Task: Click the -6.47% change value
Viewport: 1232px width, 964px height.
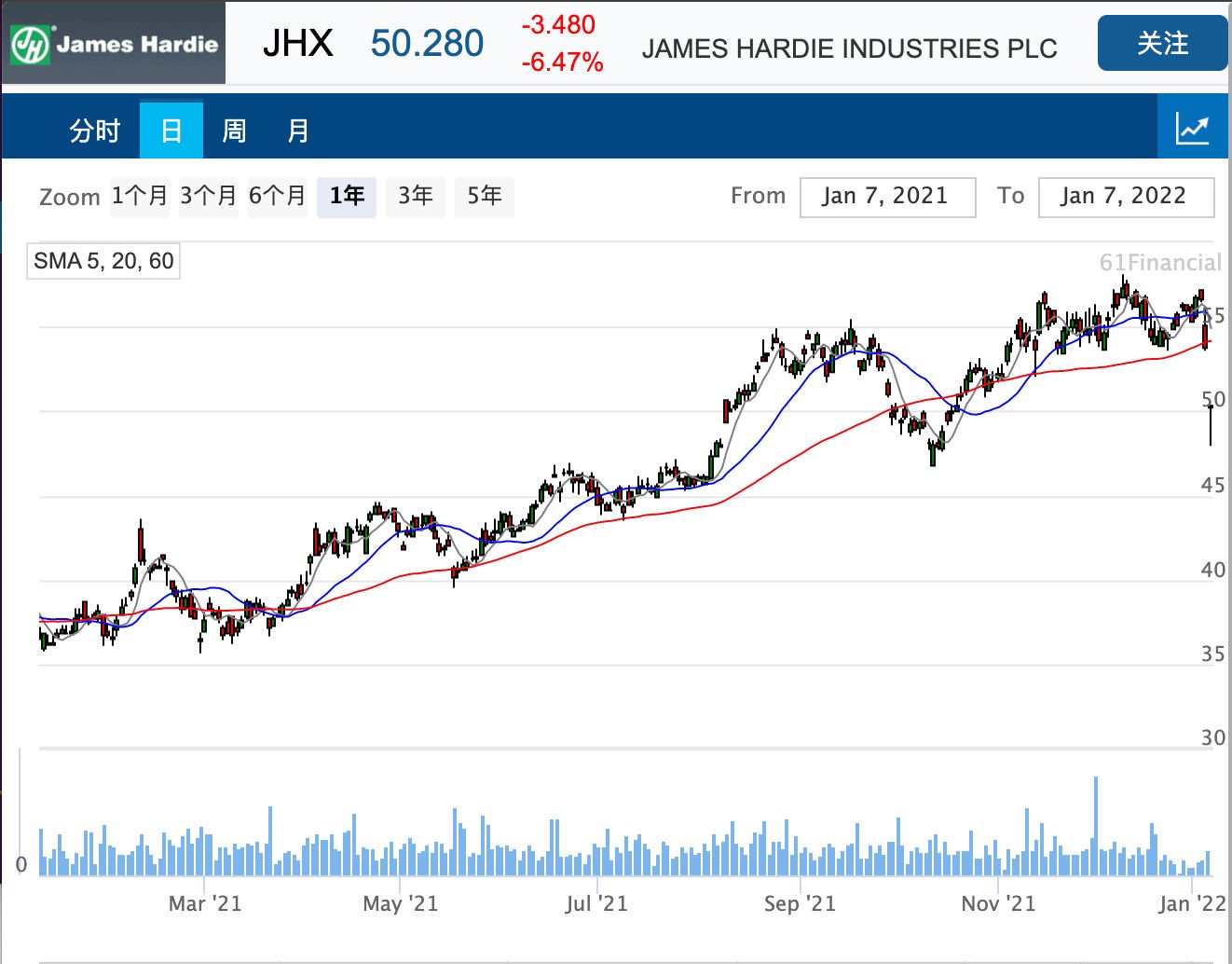Action: click(x=562, y=62)
